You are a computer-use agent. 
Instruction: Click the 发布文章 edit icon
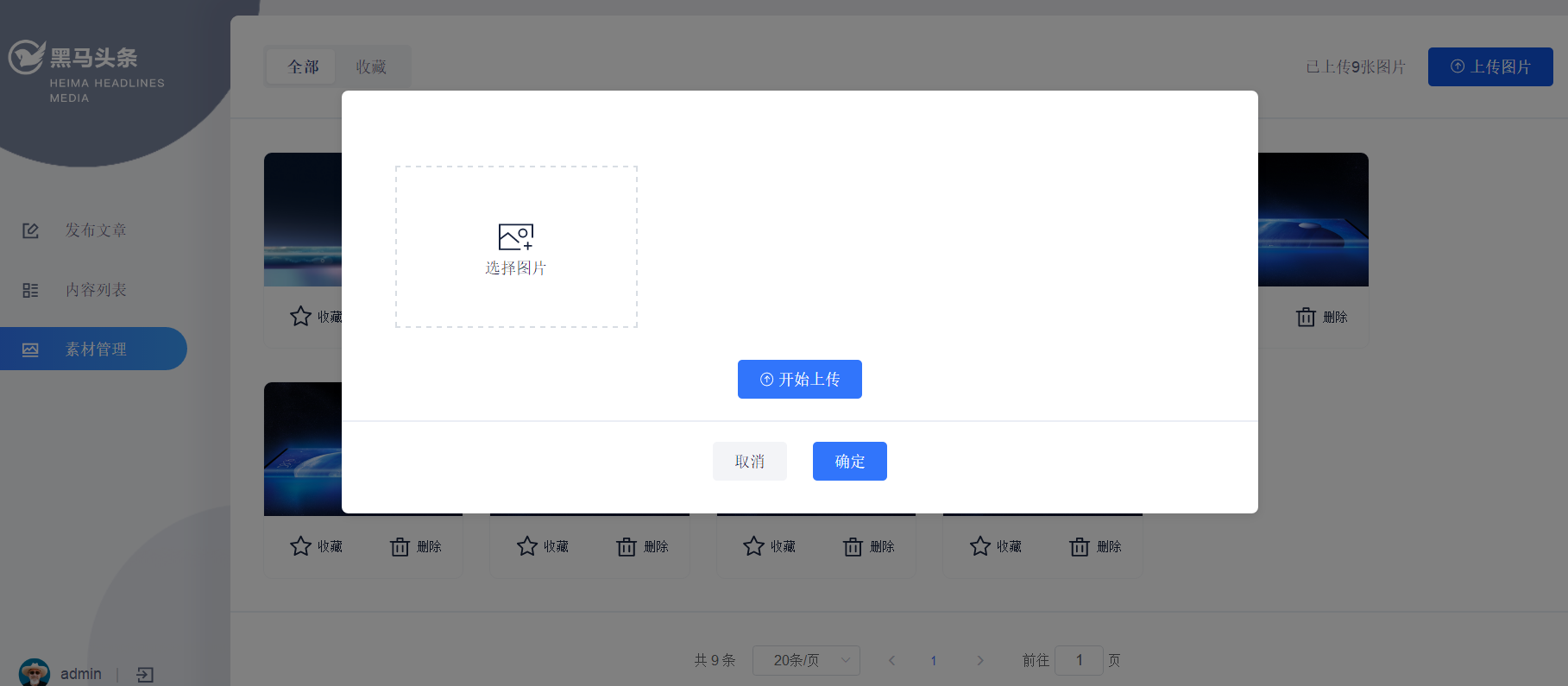(30, 230)
